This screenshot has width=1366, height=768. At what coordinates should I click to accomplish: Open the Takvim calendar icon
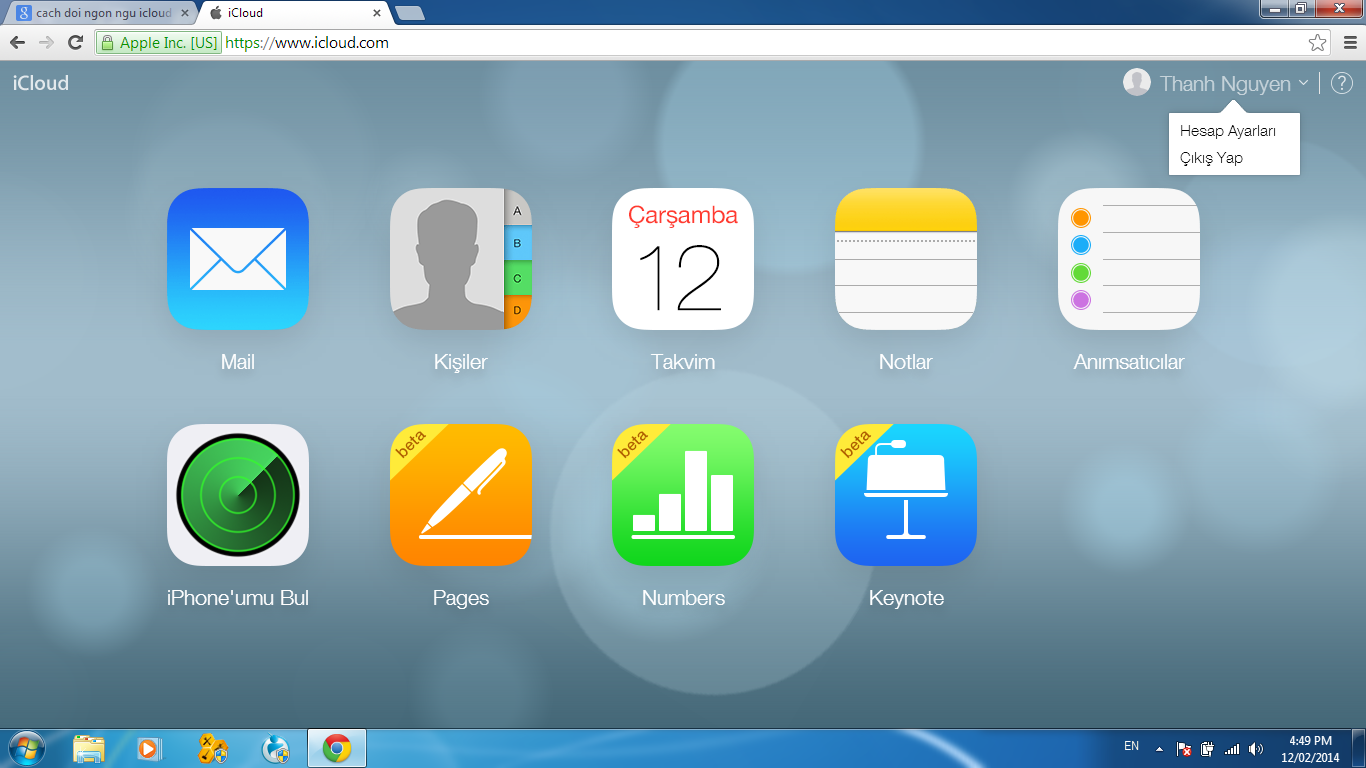683,259
